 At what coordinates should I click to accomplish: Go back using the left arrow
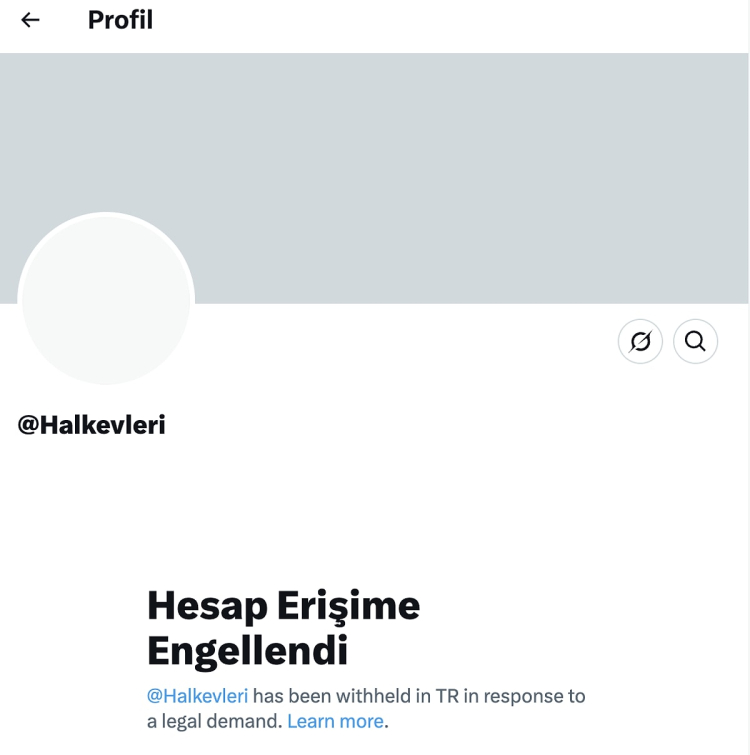pyautogui.click(x=30, y=20)
